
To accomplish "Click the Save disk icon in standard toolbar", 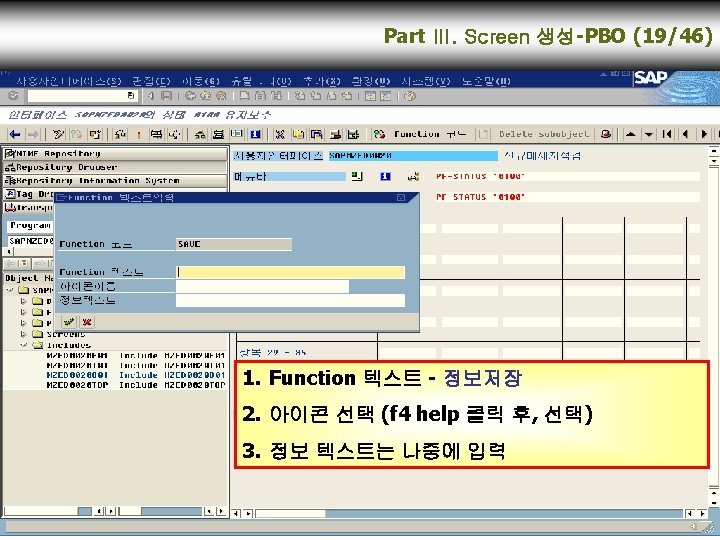I will click(x=166, y=96).
